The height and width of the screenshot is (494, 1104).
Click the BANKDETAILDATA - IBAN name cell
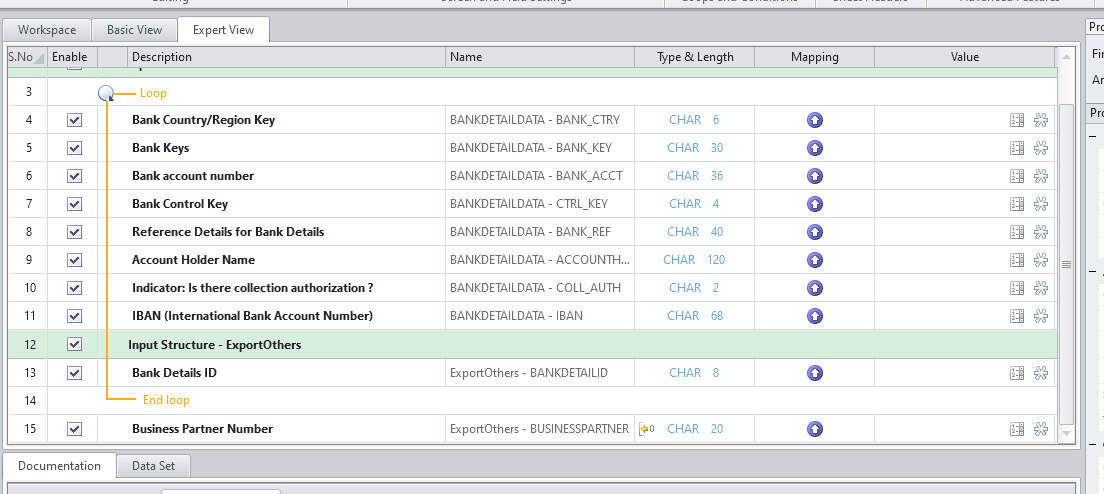tap(540, 316)
